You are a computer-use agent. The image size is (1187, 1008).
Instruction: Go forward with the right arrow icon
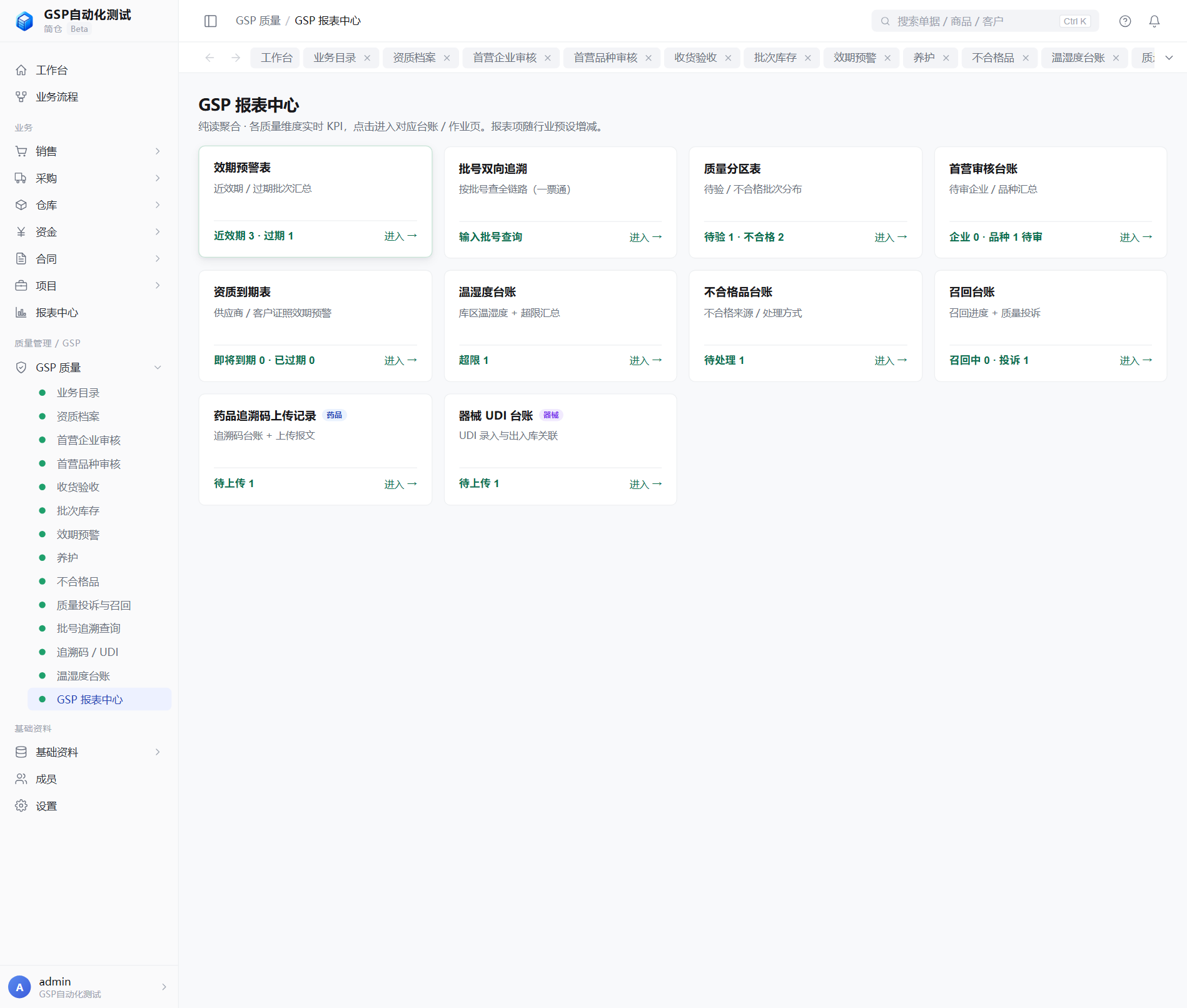tap(236, 58)
